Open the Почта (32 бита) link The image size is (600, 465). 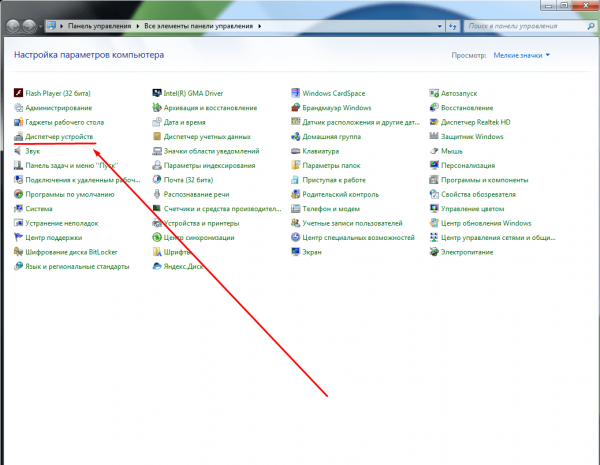pyautogui.click(x=188, y=180)
